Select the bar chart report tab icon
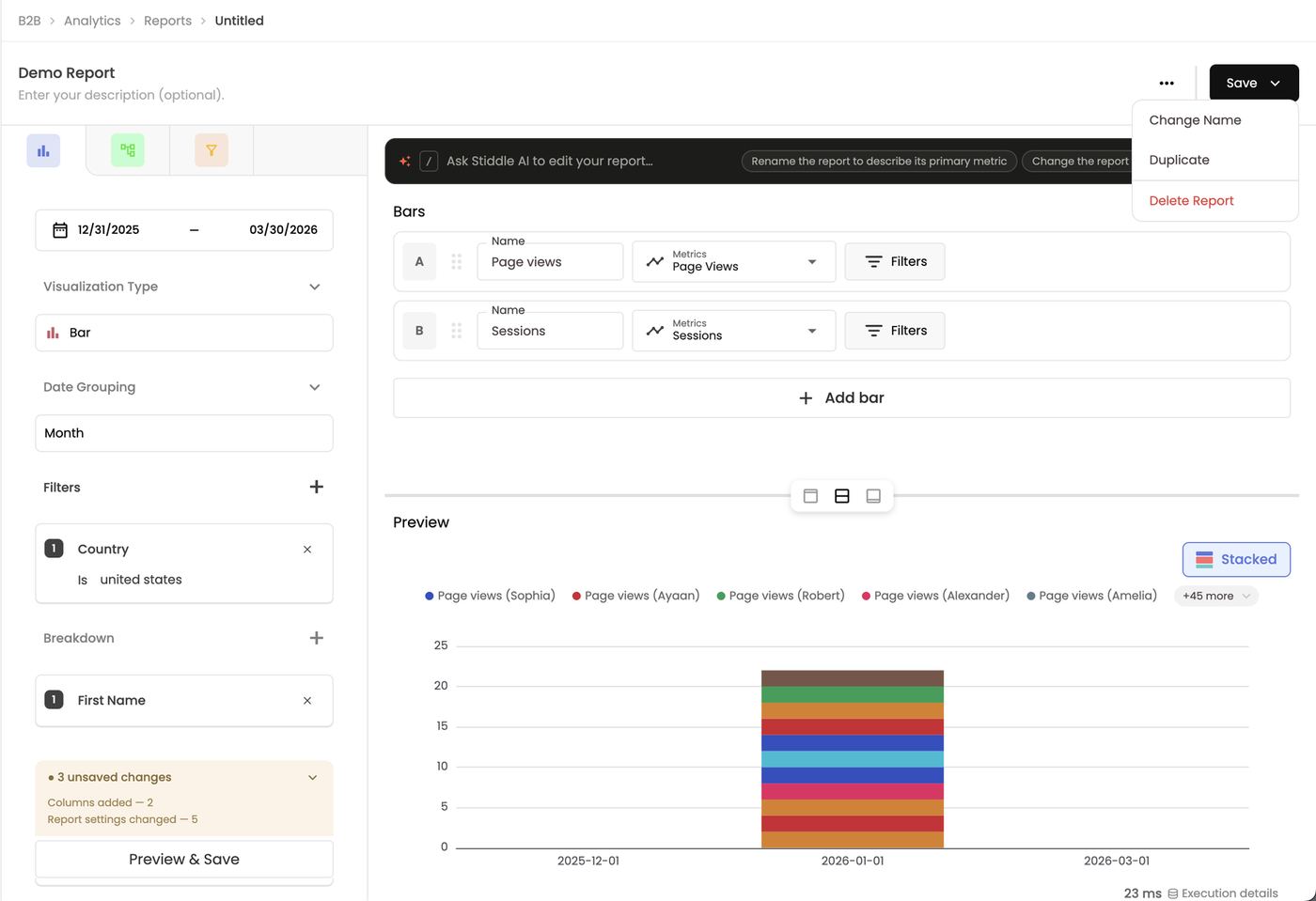Screen dimensions: 1316x901 [43, 150]
